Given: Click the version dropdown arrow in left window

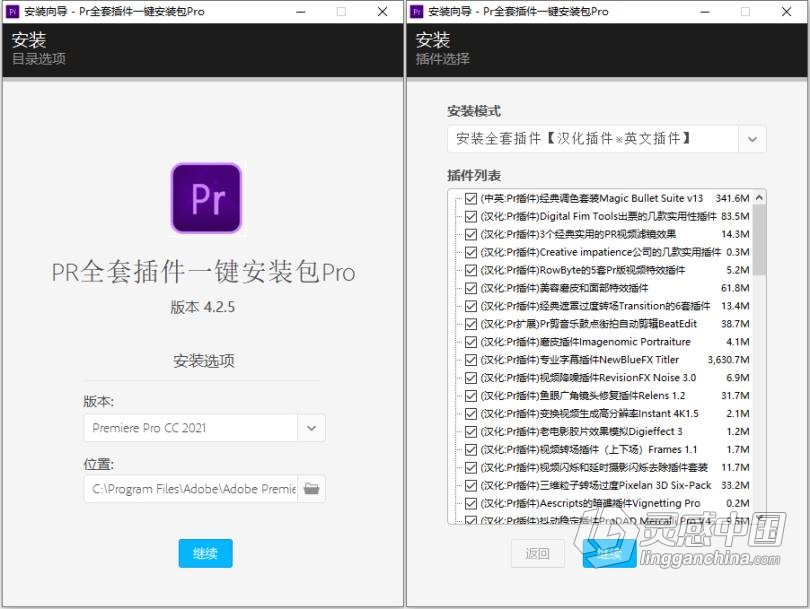Looking at the screenshot, I should pyautogui.click(x=311, y=428).
